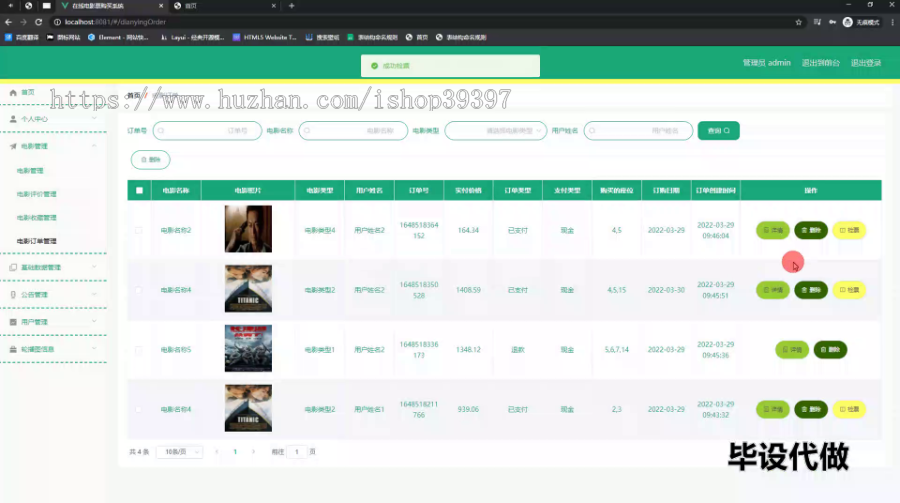Open the 电影类型 filter dropdown

point(496,131)
